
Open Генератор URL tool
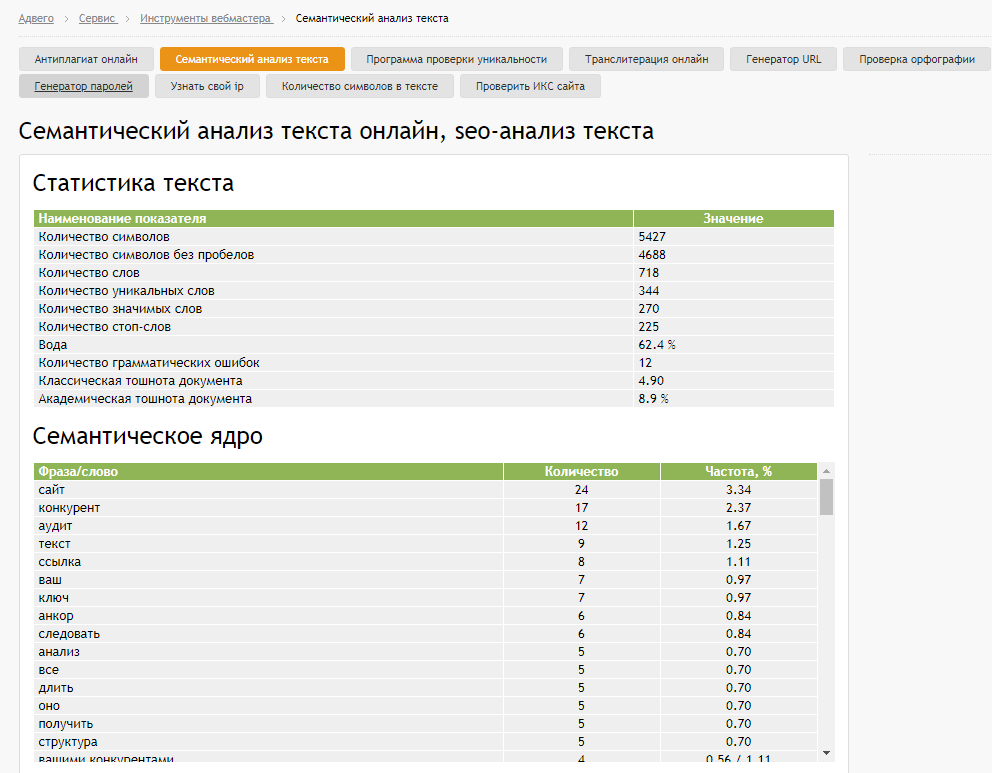pos(783,59)
